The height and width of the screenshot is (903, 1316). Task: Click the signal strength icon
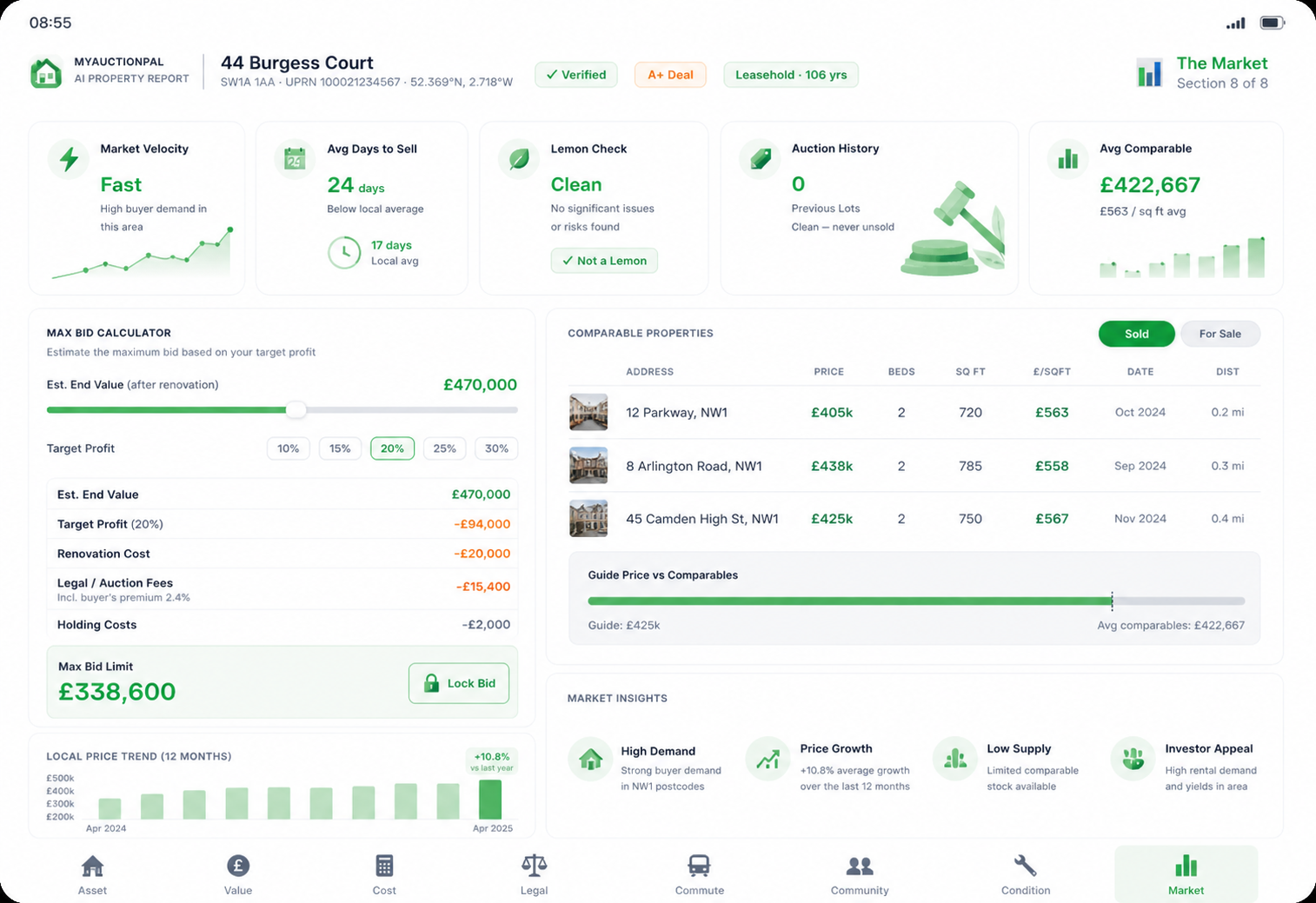point(1236,23)
